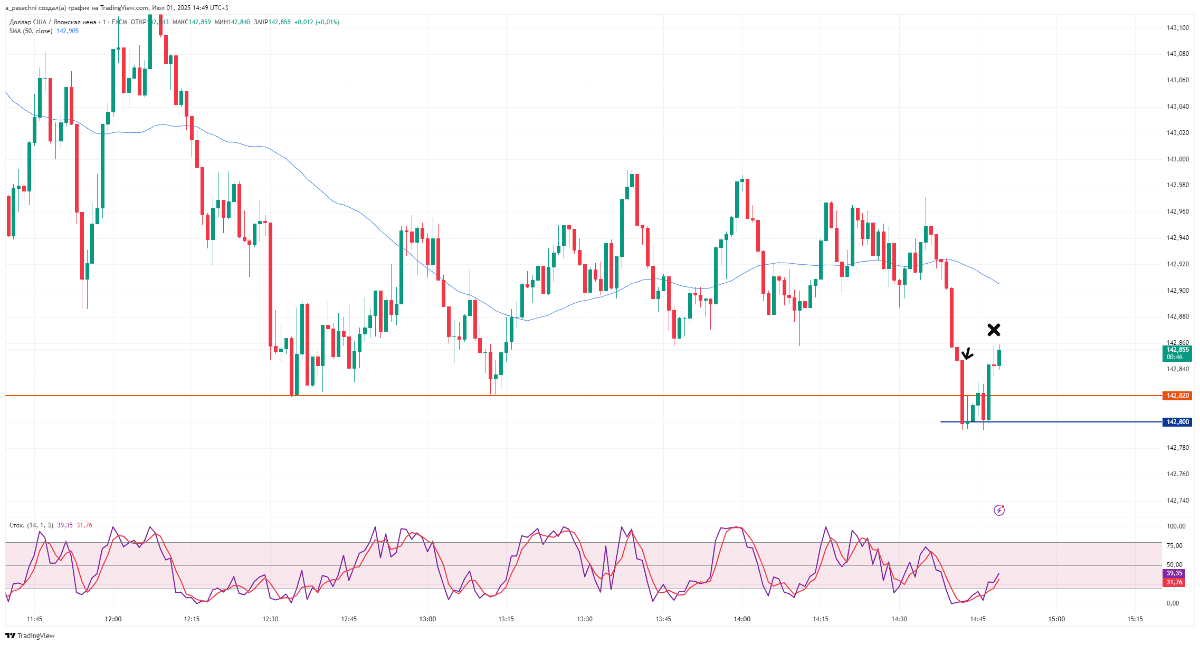The image size is (1200, 645).
Task: Click the purple 39,35 stochastic value tag
Action: pos(1174,573)
